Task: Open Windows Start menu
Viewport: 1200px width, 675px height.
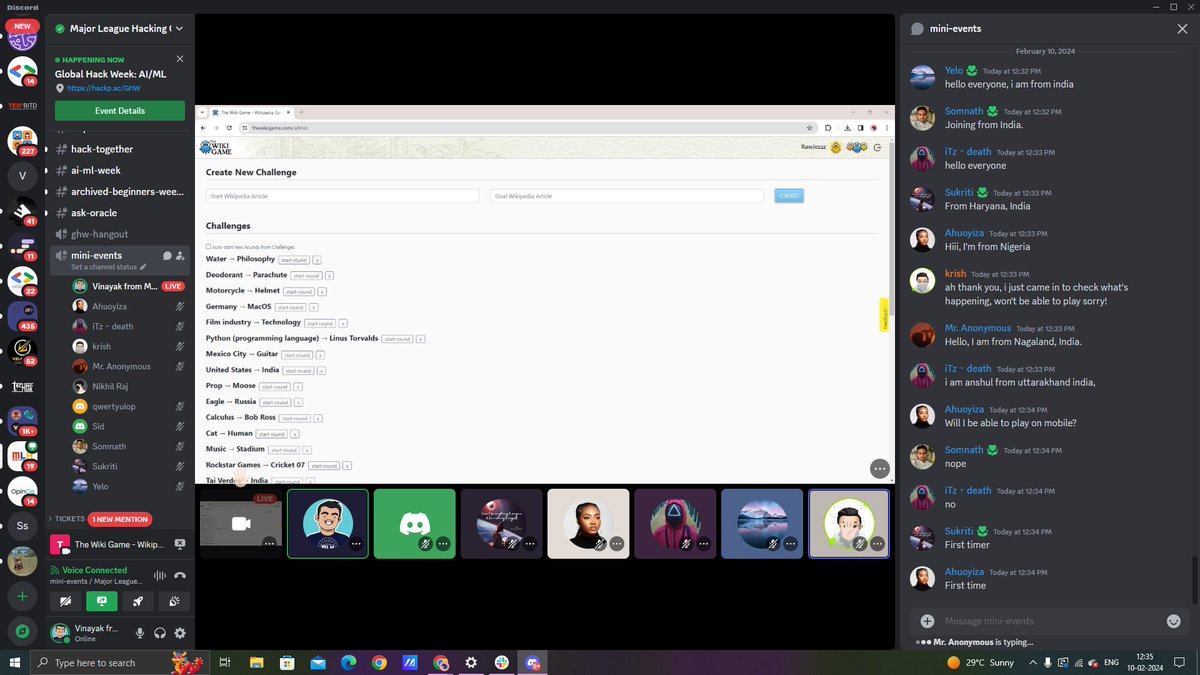Action: (14, 662)
